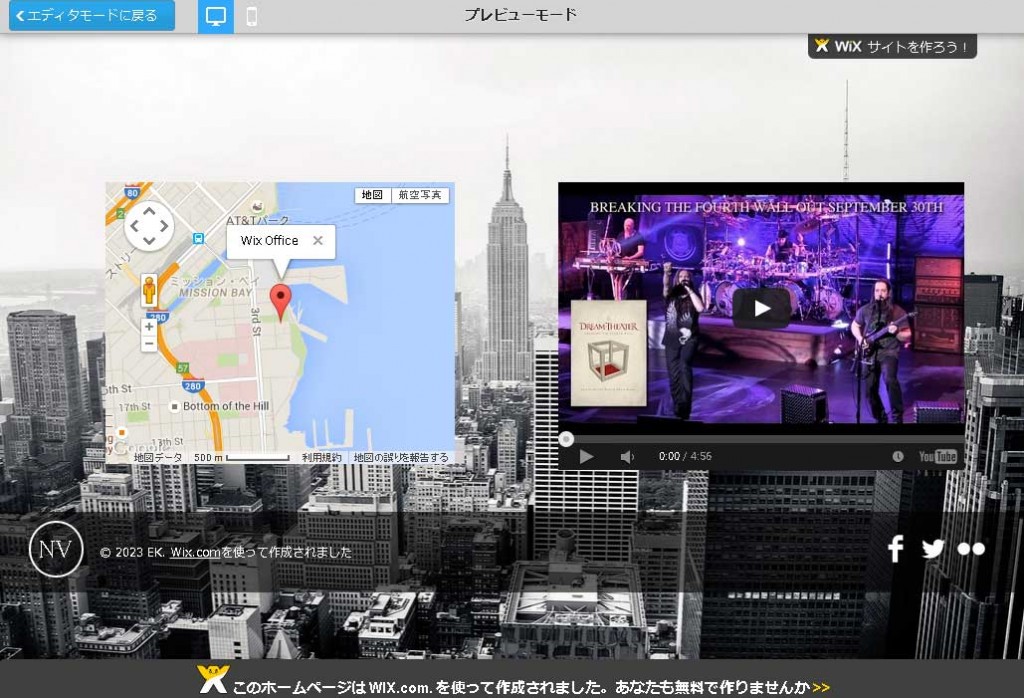Switch map to 航空写真 satellite view
1024x698 pixels.
[419, 195]
